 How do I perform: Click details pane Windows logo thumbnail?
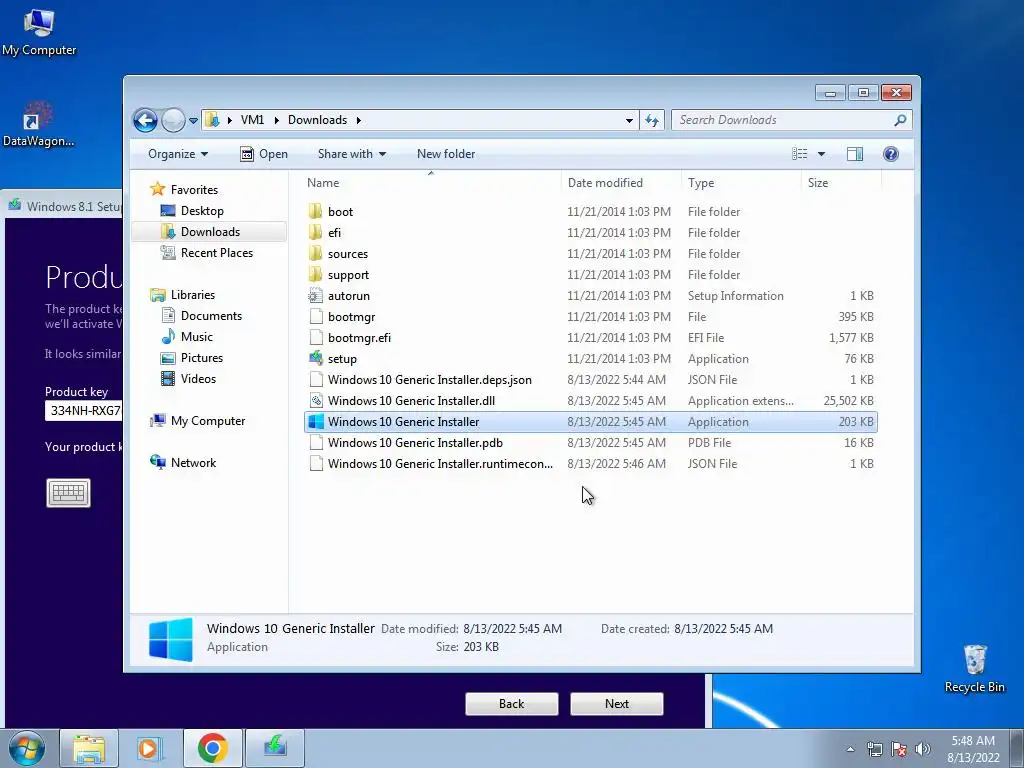click(x=170, y=639)
